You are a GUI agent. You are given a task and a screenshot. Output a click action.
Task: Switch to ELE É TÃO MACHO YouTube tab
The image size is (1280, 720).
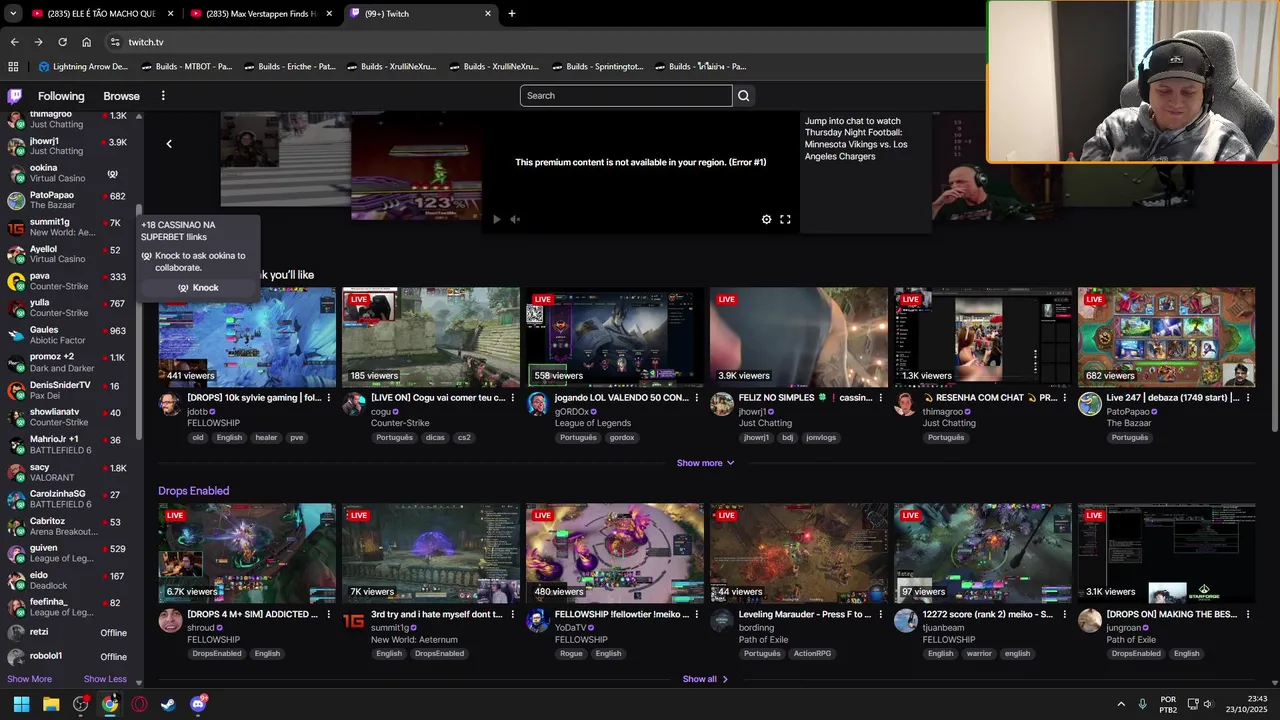tap(102, 14)
